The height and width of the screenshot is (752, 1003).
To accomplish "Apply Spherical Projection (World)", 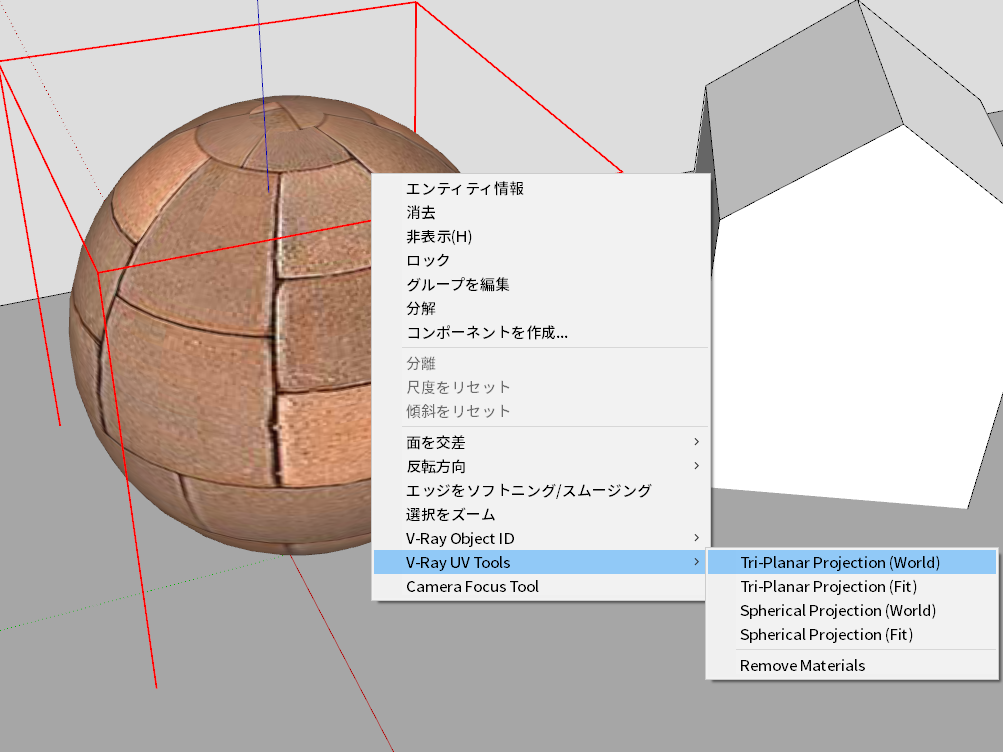I will [x=852, y=611].
